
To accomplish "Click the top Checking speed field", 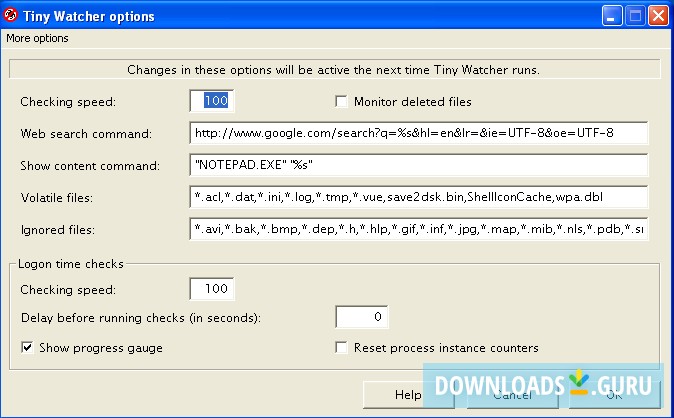I will [x=212, y=101].
